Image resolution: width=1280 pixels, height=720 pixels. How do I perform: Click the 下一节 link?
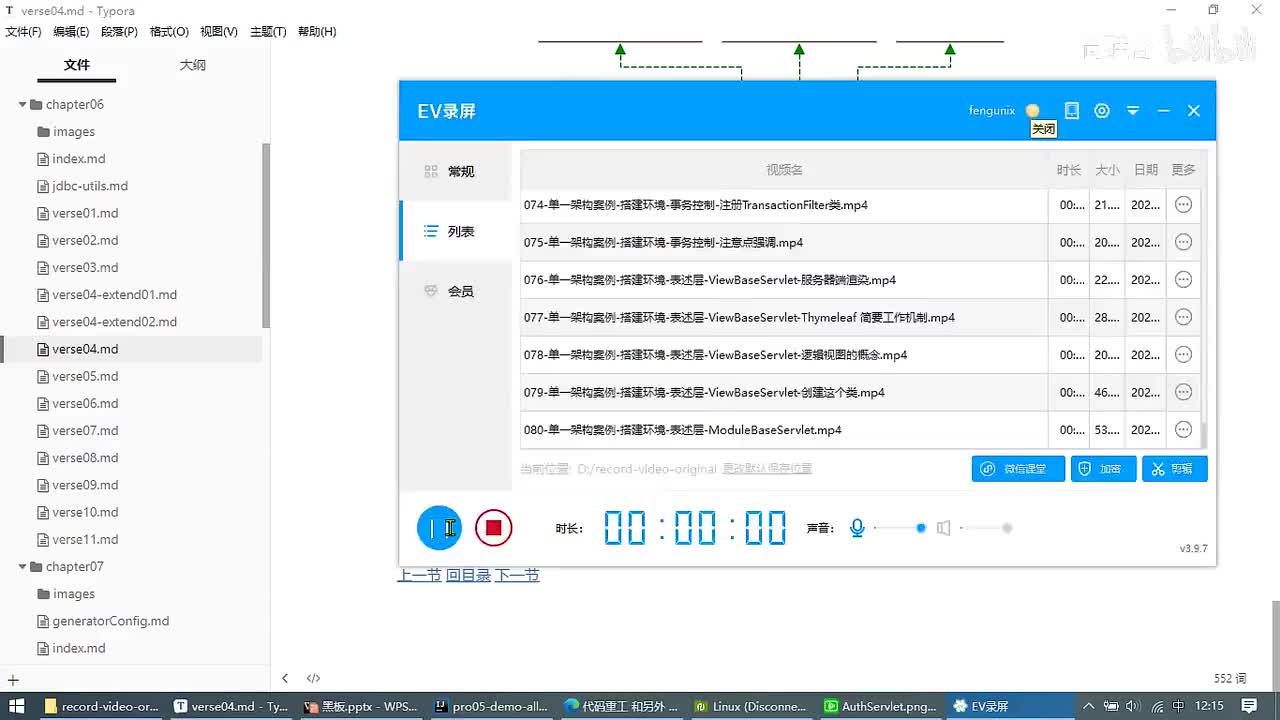pos(517,575)
